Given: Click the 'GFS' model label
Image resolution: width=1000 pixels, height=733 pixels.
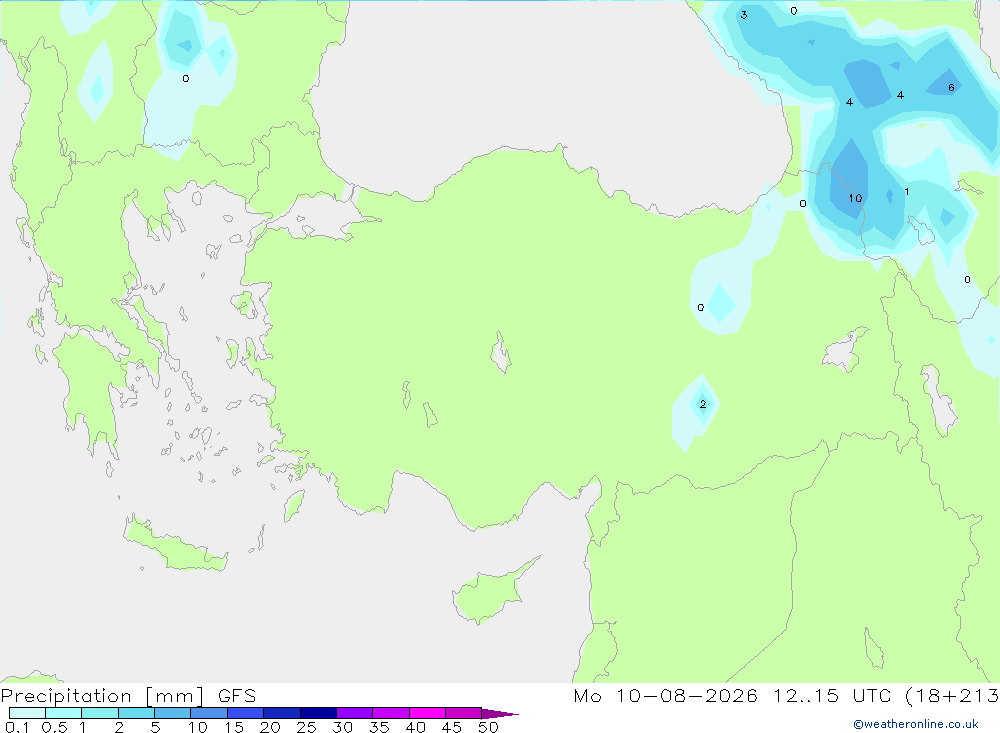Looking at the screenshot, I should (237, 696).
